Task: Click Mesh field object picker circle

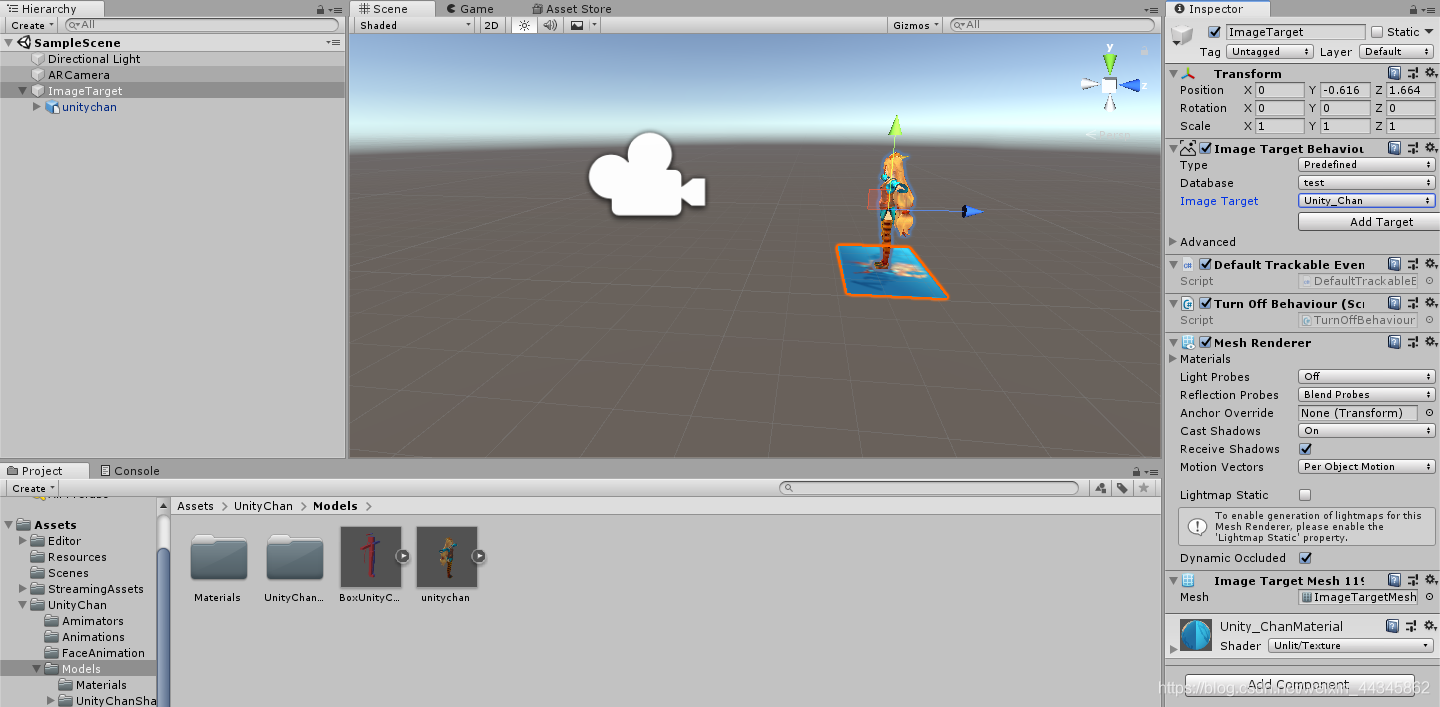Action: 1429,597
